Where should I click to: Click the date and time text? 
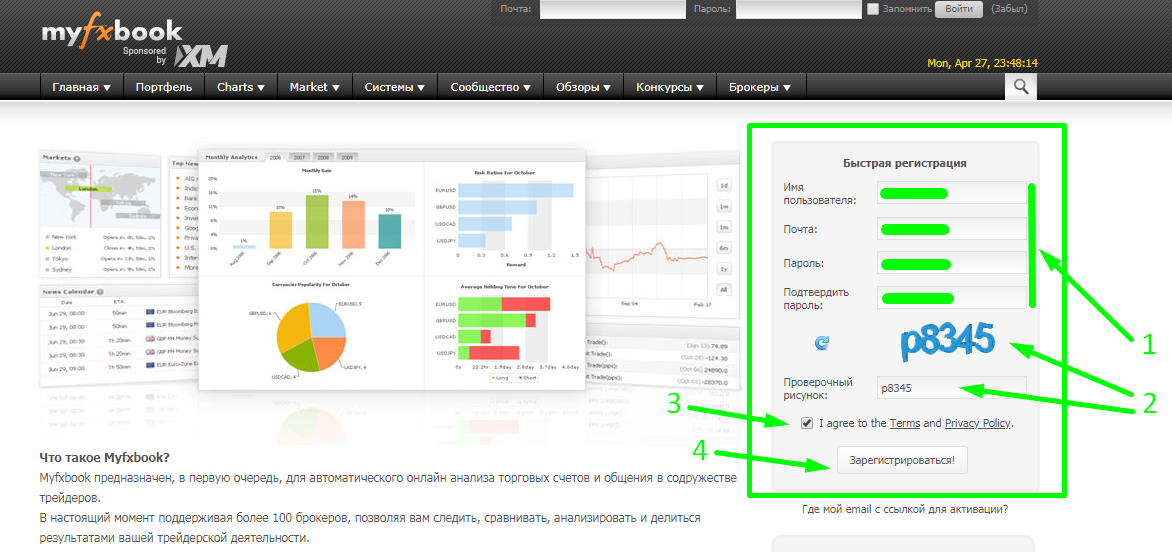tap(982, 63)
